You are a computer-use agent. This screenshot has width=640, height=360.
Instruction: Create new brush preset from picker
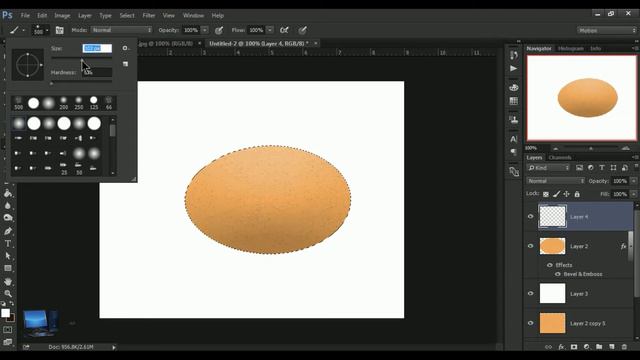click(125, 64)
